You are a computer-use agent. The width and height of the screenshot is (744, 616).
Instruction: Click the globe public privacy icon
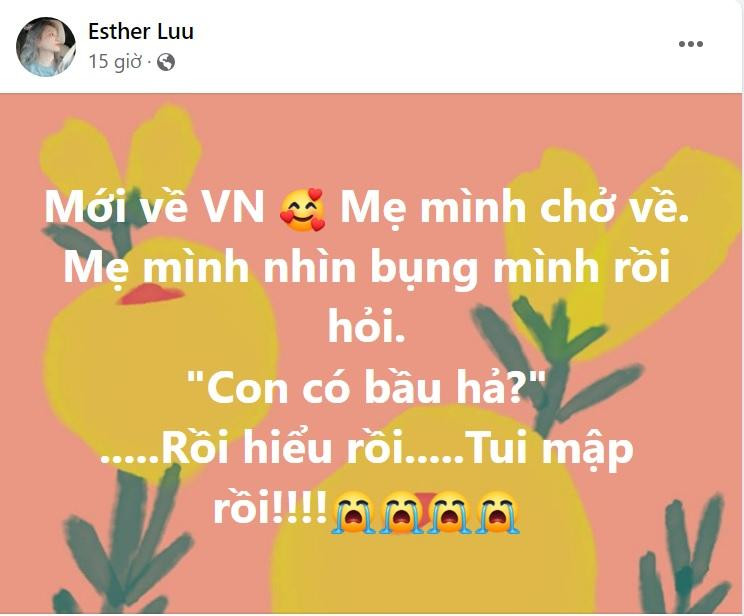pos(166,62)
